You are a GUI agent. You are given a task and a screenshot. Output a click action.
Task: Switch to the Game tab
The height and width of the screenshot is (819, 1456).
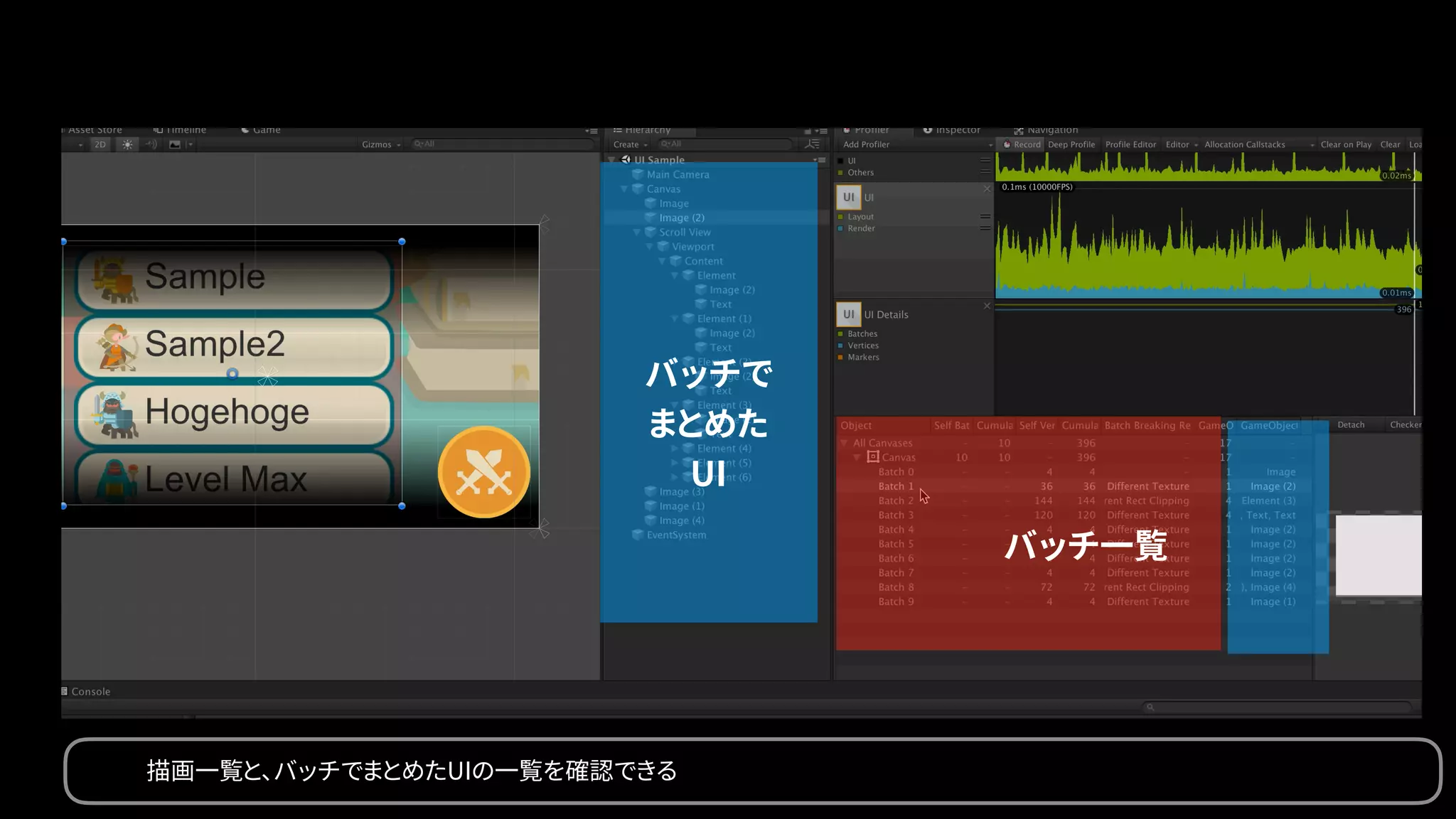(x=261, y=130)
